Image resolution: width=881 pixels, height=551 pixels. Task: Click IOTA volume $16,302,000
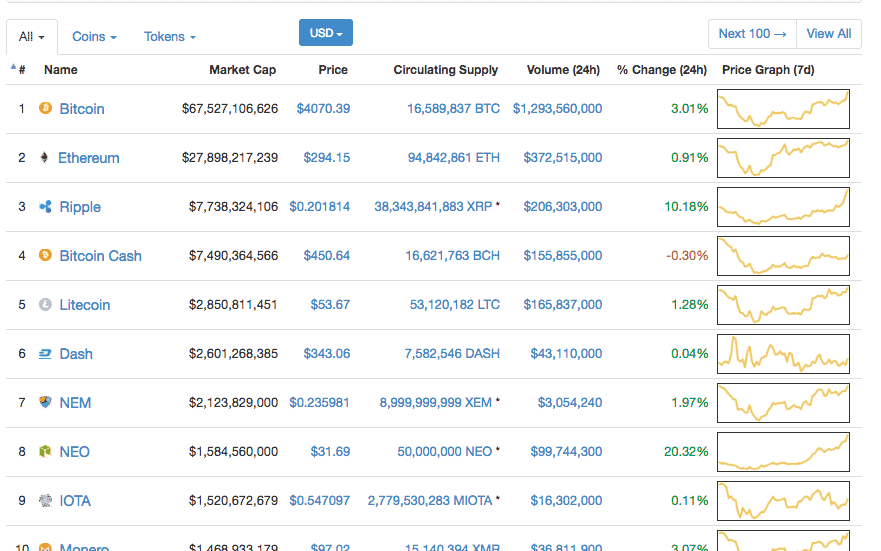coord(566,500)
